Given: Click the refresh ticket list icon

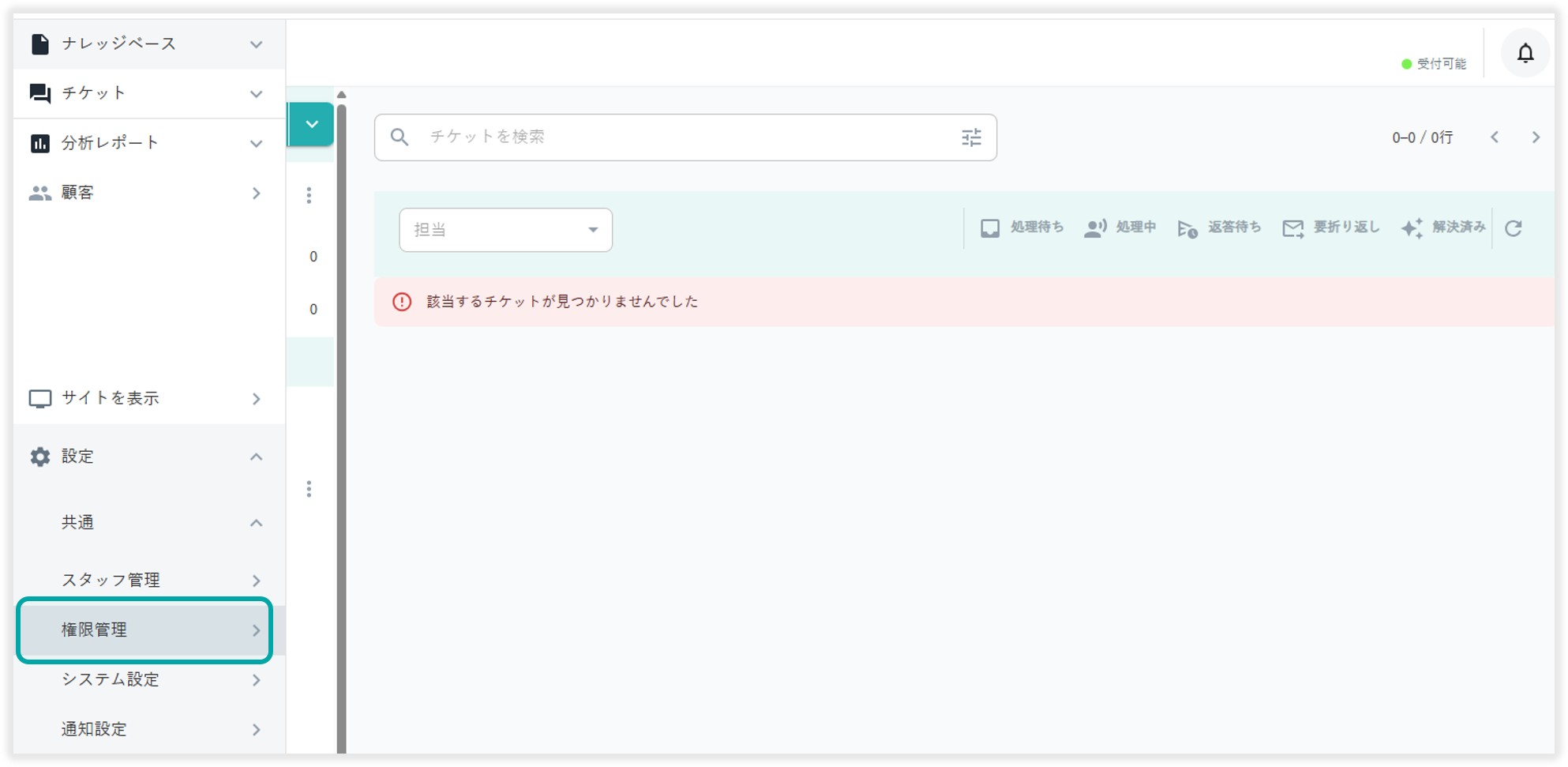Looking at the screenshot, I should point(1513,229).
